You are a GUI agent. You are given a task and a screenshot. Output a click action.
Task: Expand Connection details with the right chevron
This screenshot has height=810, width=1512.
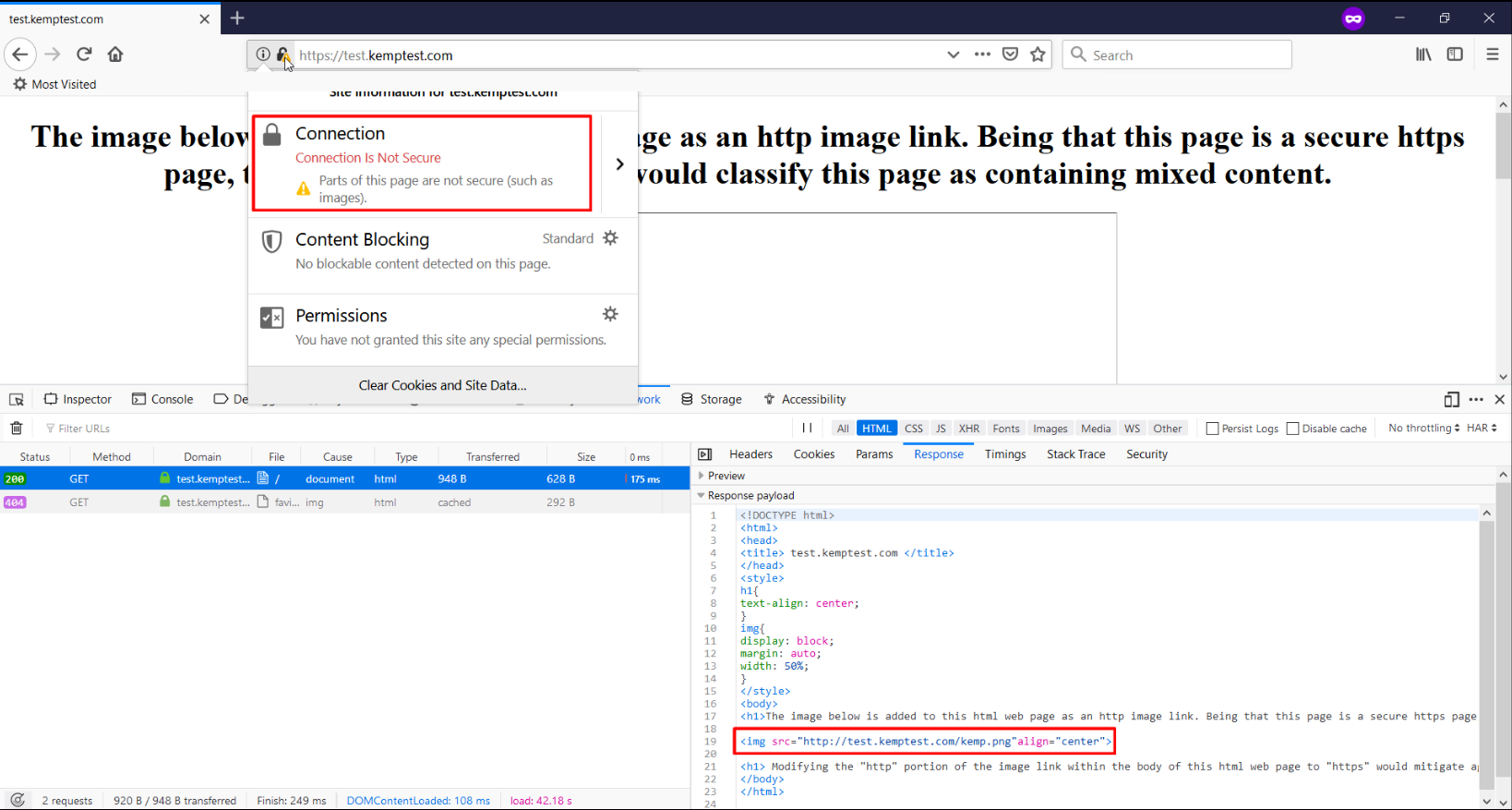[x=619, y=164]
